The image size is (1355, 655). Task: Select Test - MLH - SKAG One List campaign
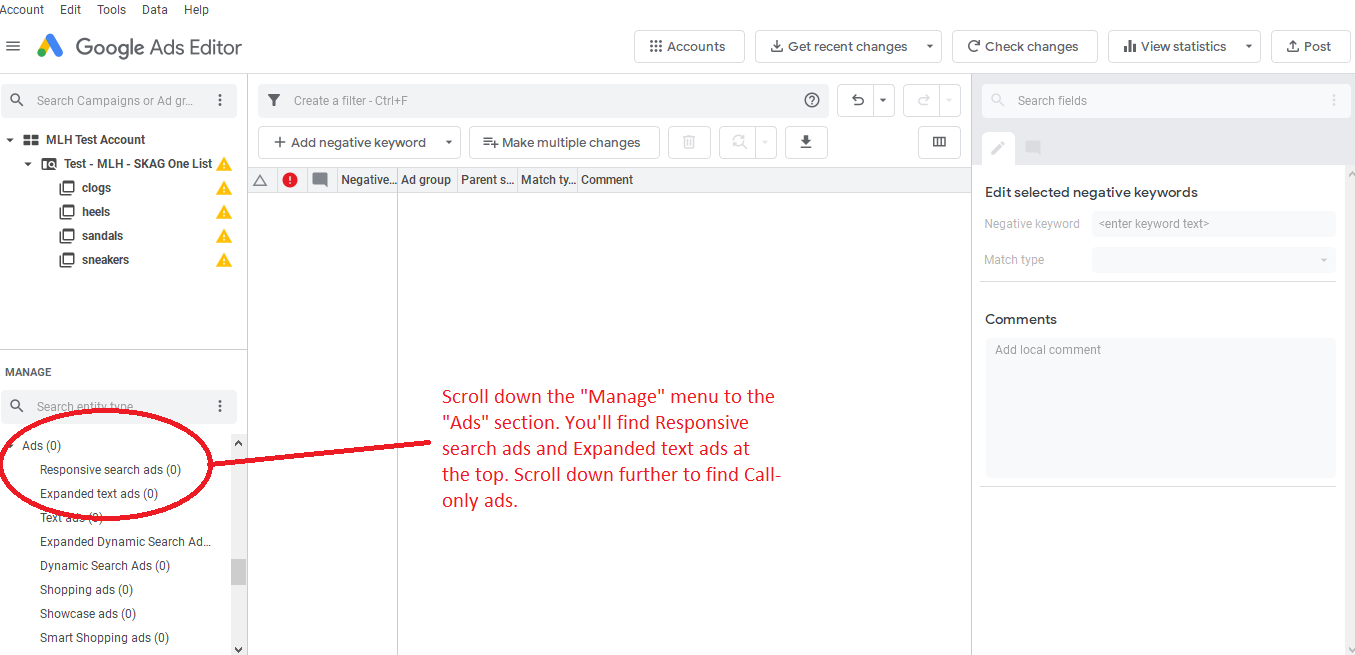138,164
